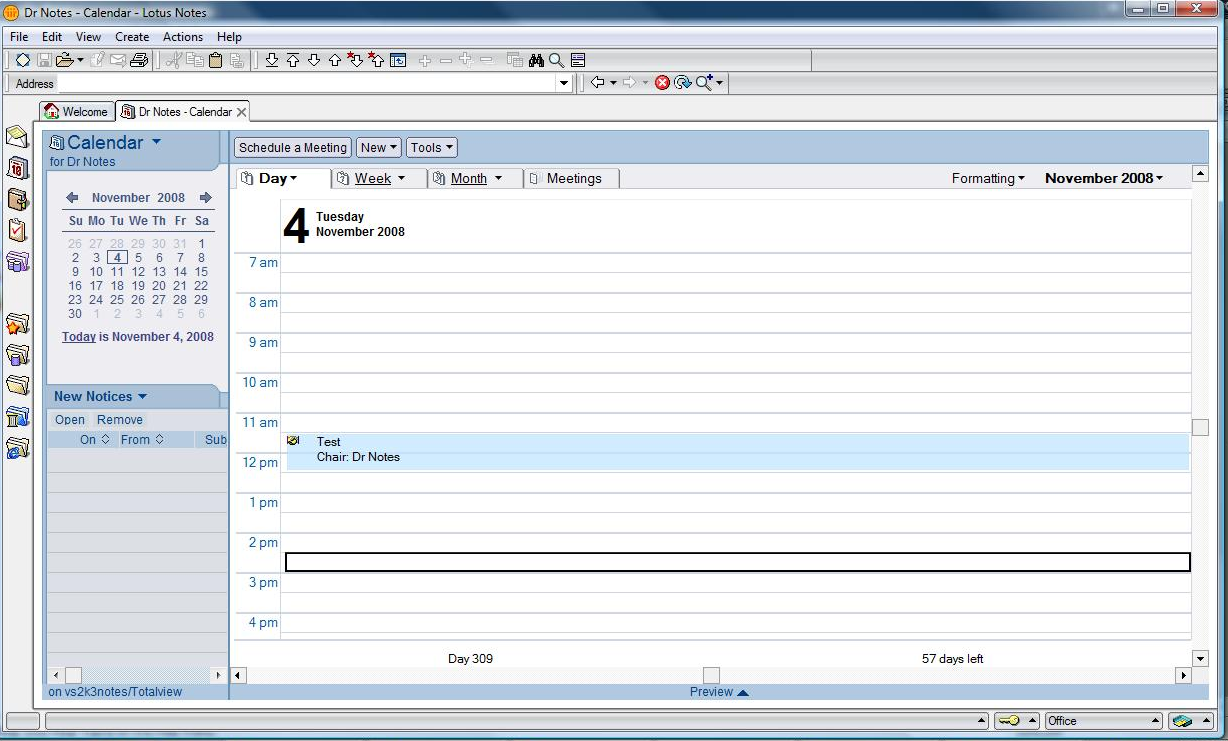Open the Internet Explorer links bookmark folder
Viewport: 1228px width, 741px height.
(17, 448)
